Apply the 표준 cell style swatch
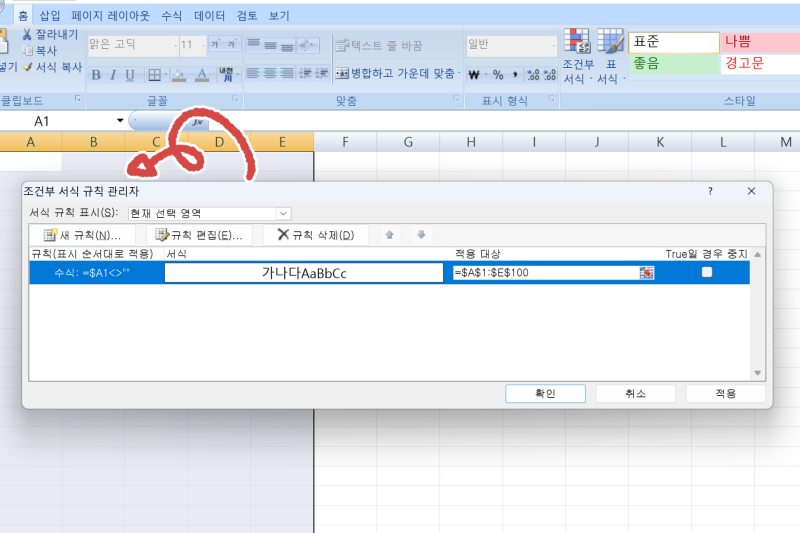The height and width of the screenshot is (533, 800). (x=674, y=42)
